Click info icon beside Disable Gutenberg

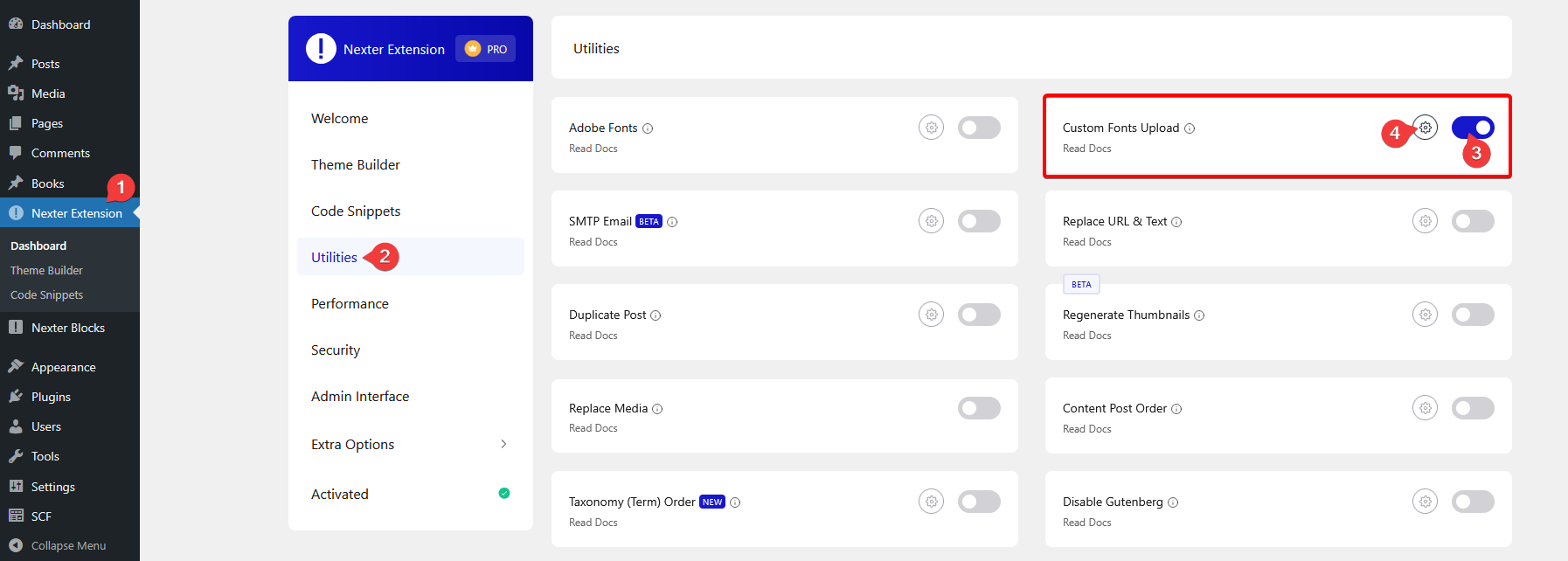pyautogui.click(x=1173, y=502)
